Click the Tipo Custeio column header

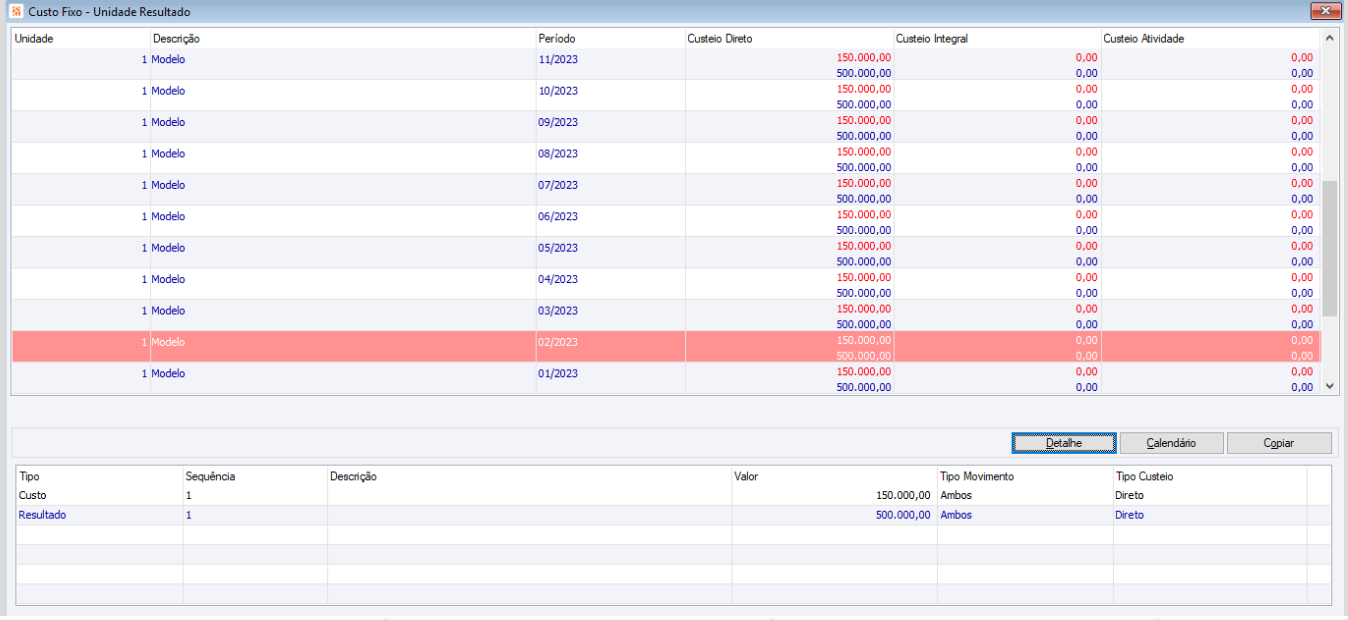pos(1210,476)
